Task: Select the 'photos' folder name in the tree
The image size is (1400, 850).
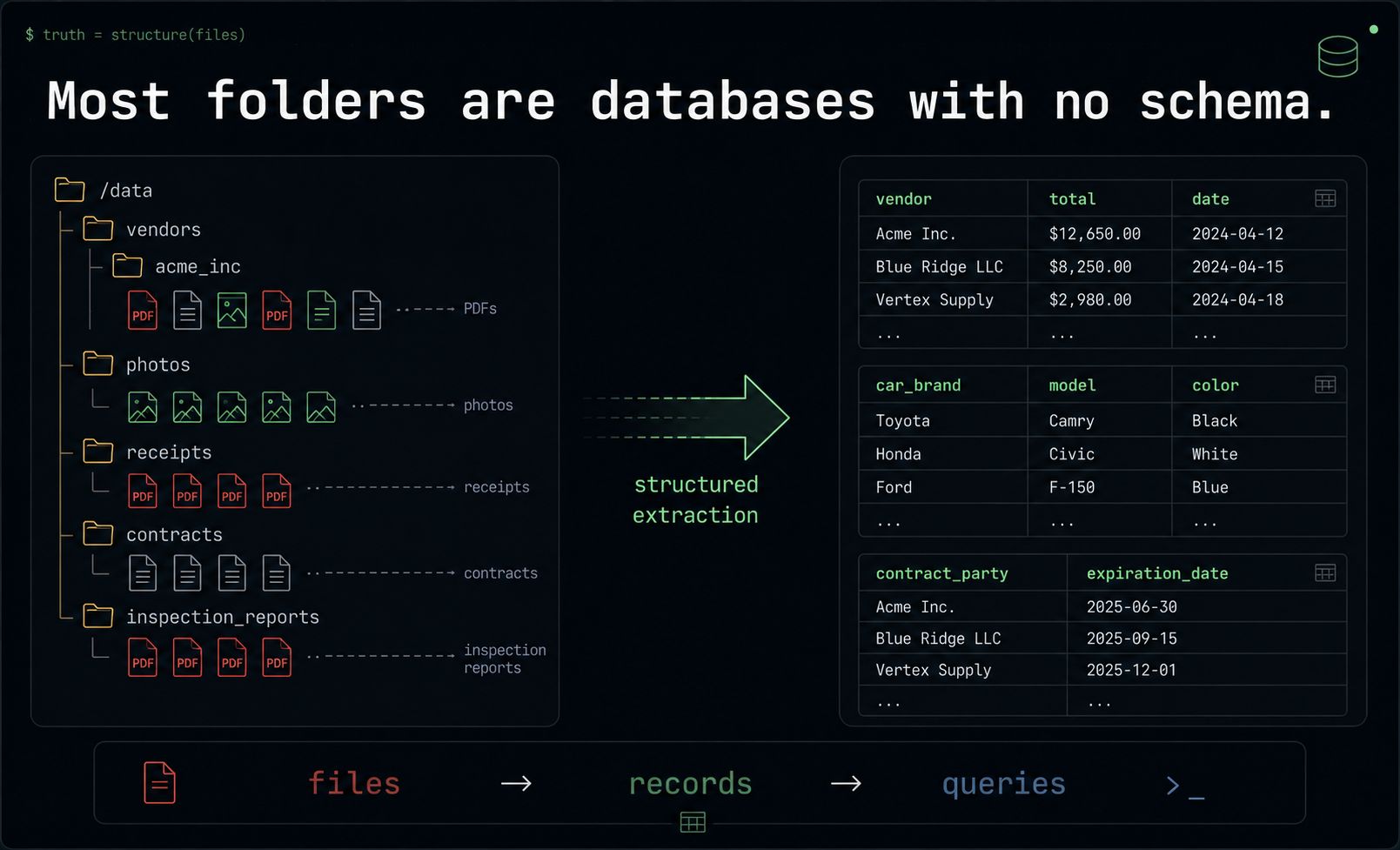Action: click(158, 365)
